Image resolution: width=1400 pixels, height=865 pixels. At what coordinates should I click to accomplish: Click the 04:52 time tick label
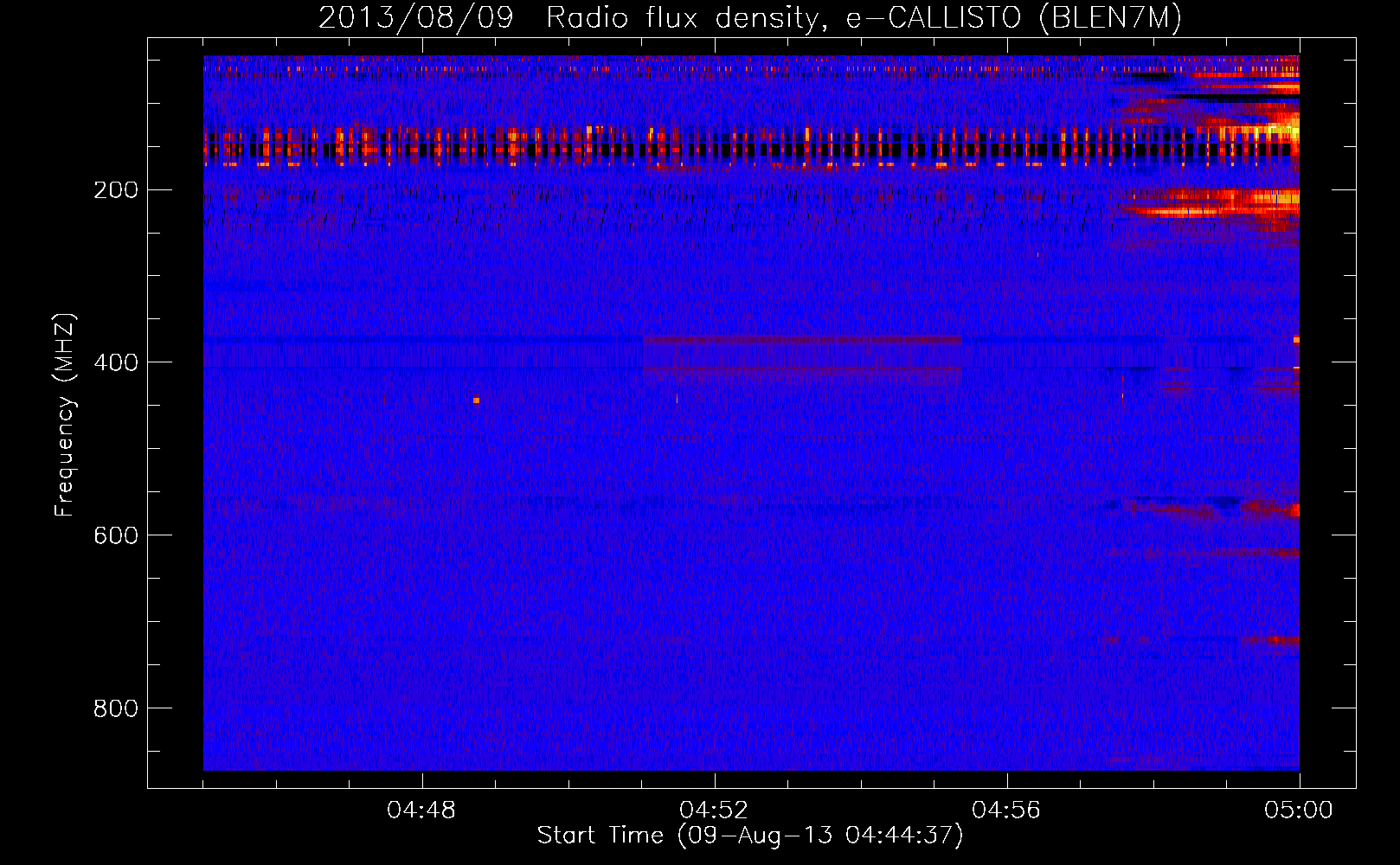point(714,811)
